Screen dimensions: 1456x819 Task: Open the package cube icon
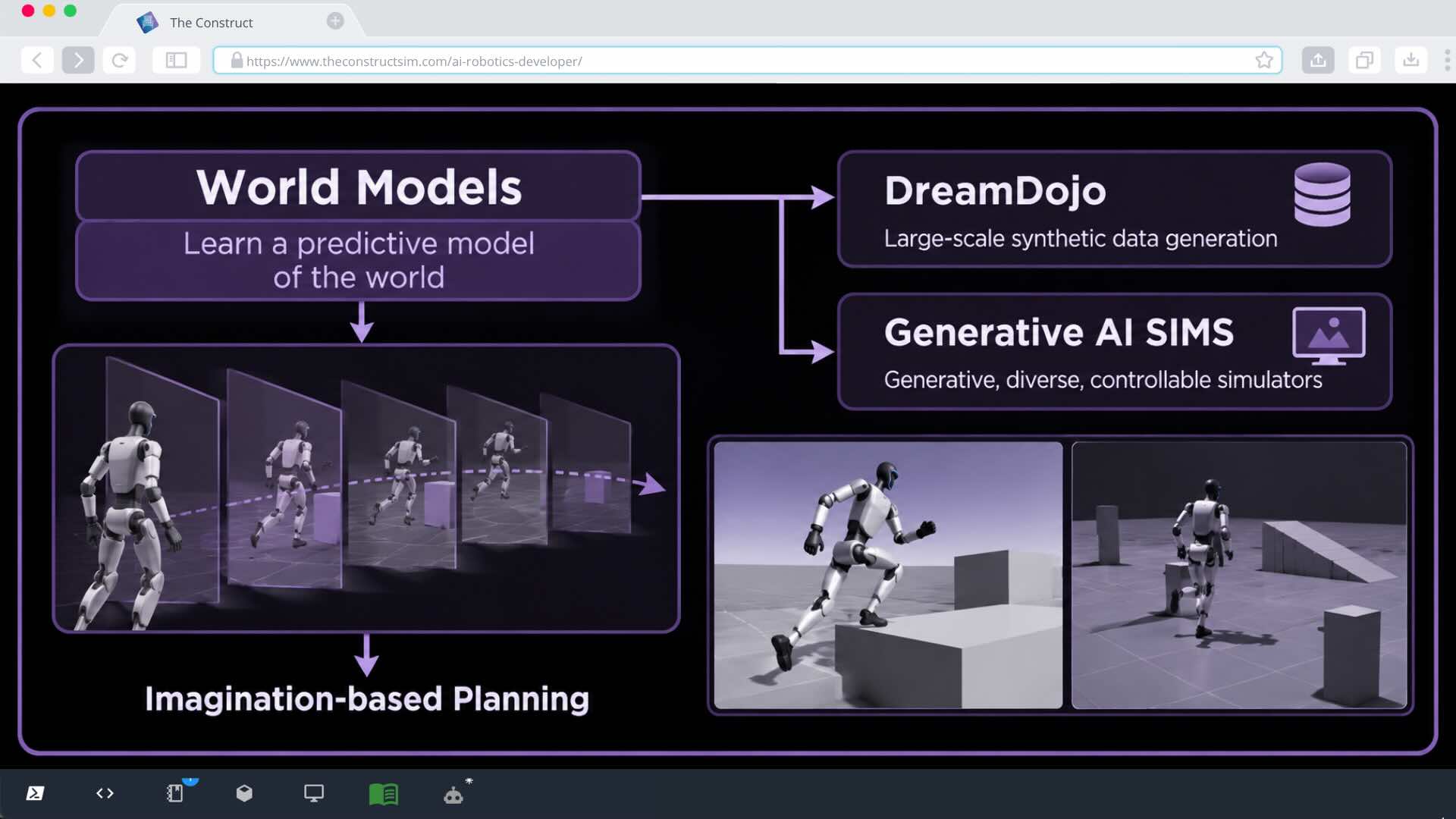[x=244, y=793]
